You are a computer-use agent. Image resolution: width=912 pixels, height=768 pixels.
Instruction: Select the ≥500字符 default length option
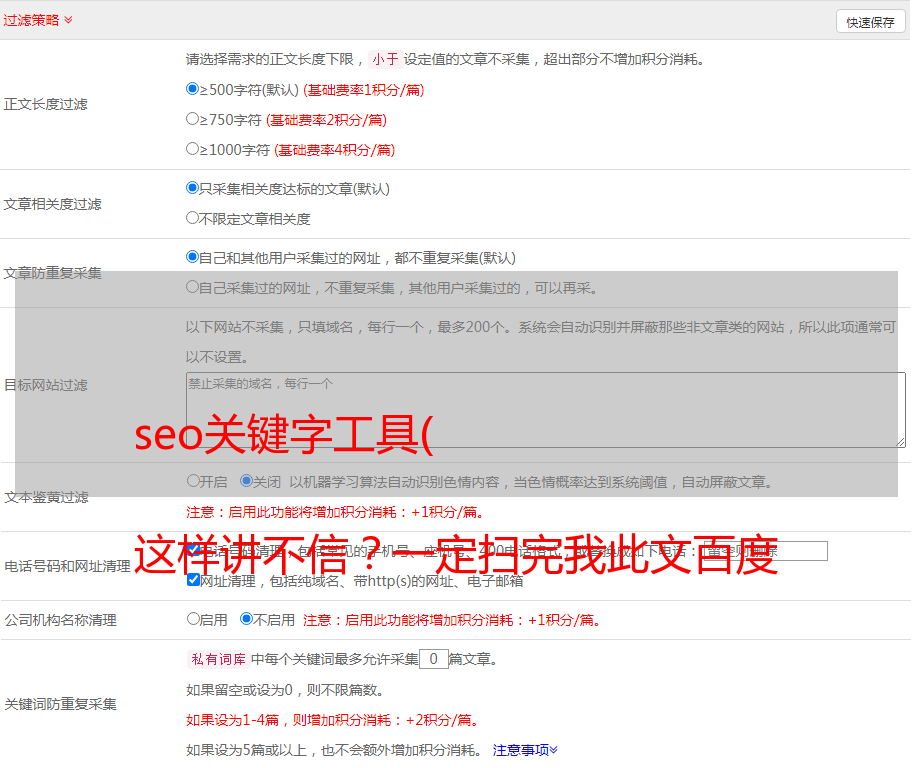[192, 88]
